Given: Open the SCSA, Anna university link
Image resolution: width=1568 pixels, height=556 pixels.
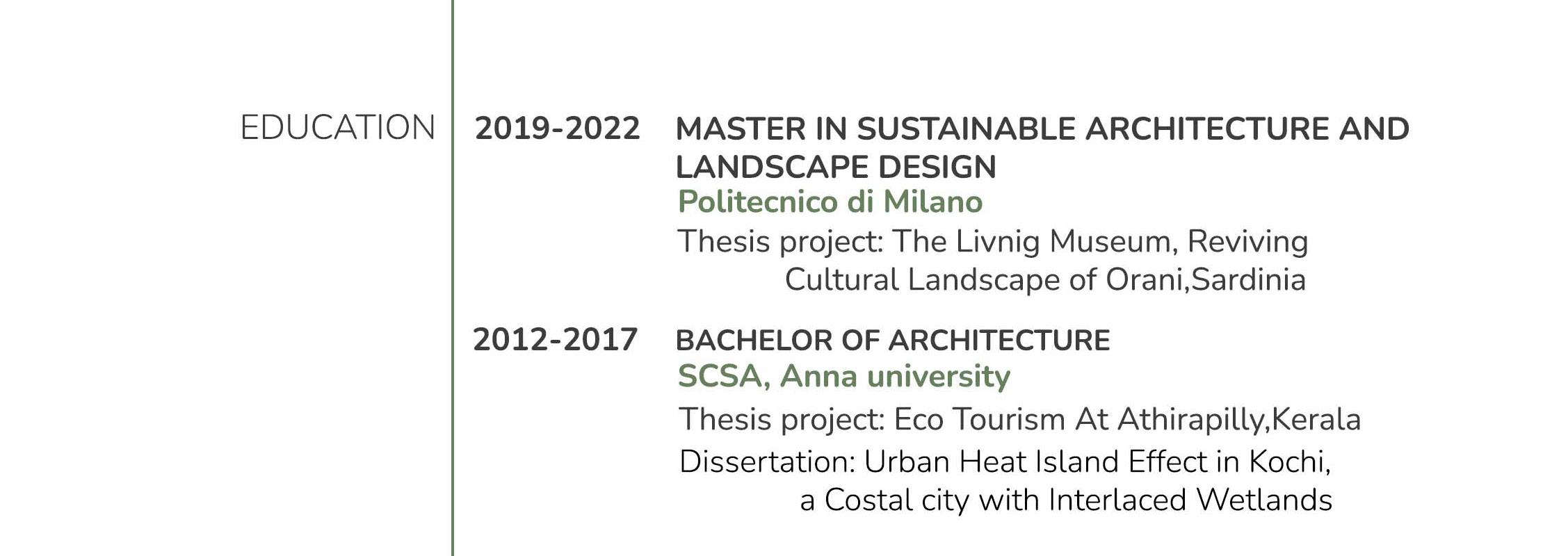Looking at the screenshot, I should point(843,376).
